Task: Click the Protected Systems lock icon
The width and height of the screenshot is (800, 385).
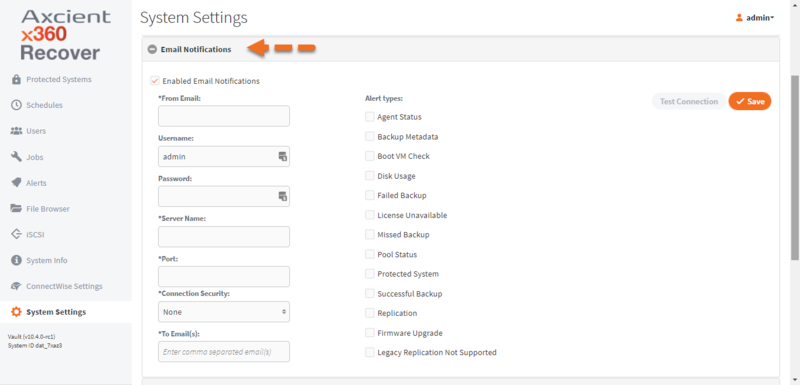Action: pos(16,80)
